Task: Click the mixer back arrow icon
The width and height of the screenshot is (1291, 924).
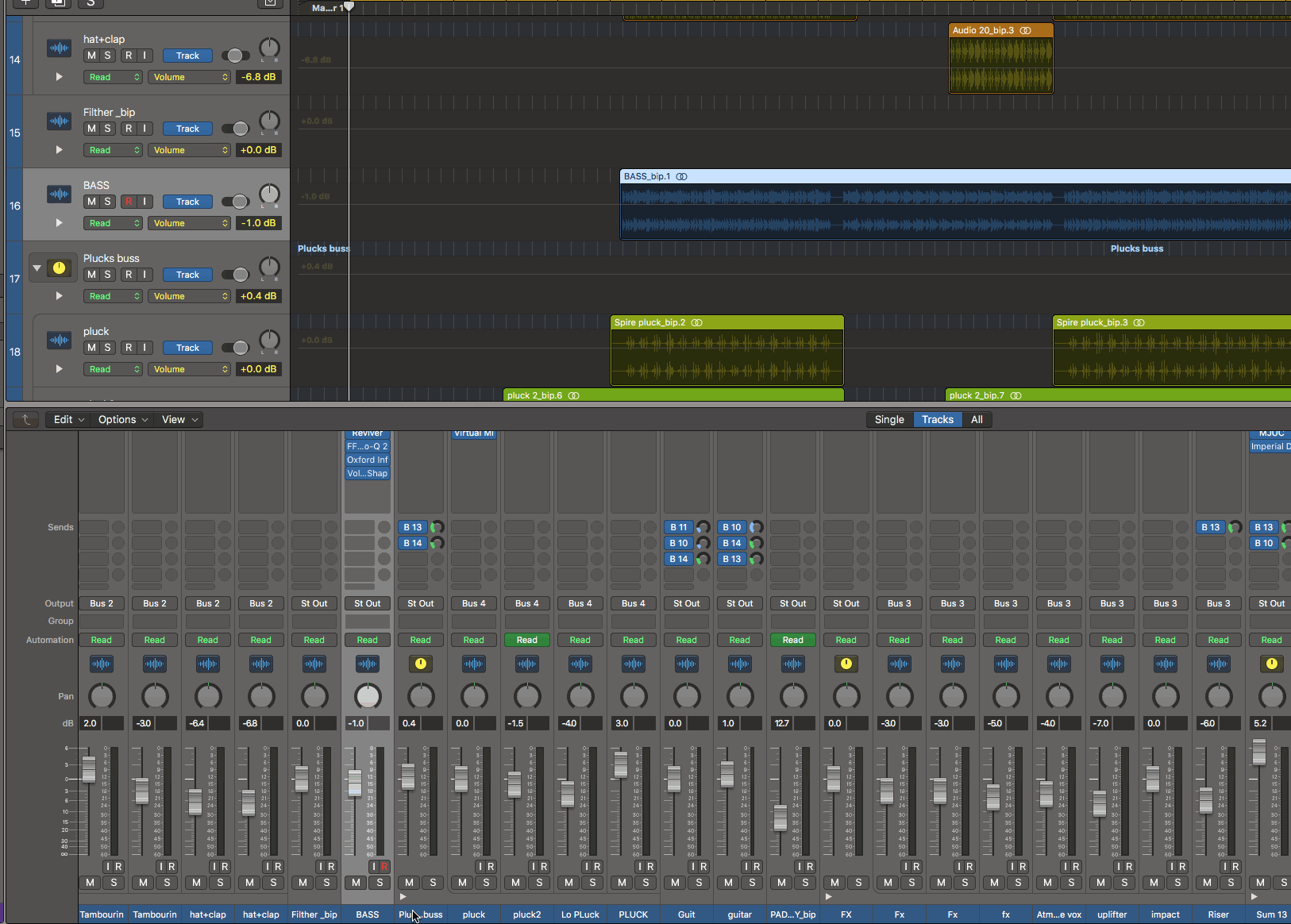Action: coord(25,420)
